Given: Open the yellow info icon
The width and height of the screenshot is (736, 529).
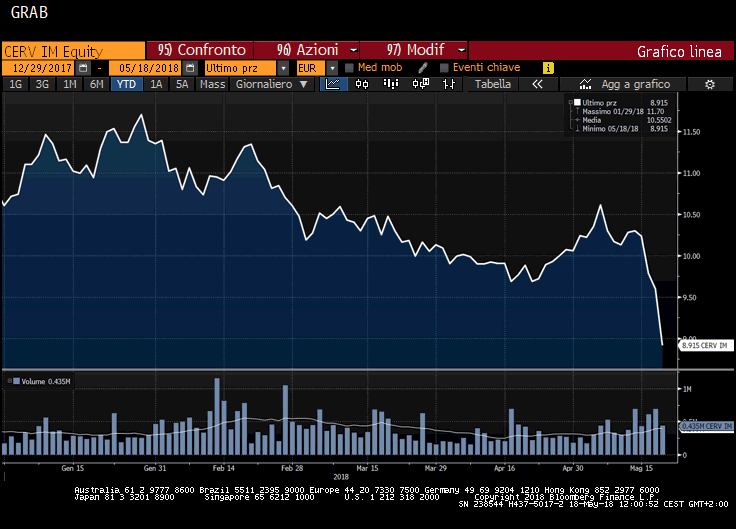Looking at the screenshot, I should 548,68.
